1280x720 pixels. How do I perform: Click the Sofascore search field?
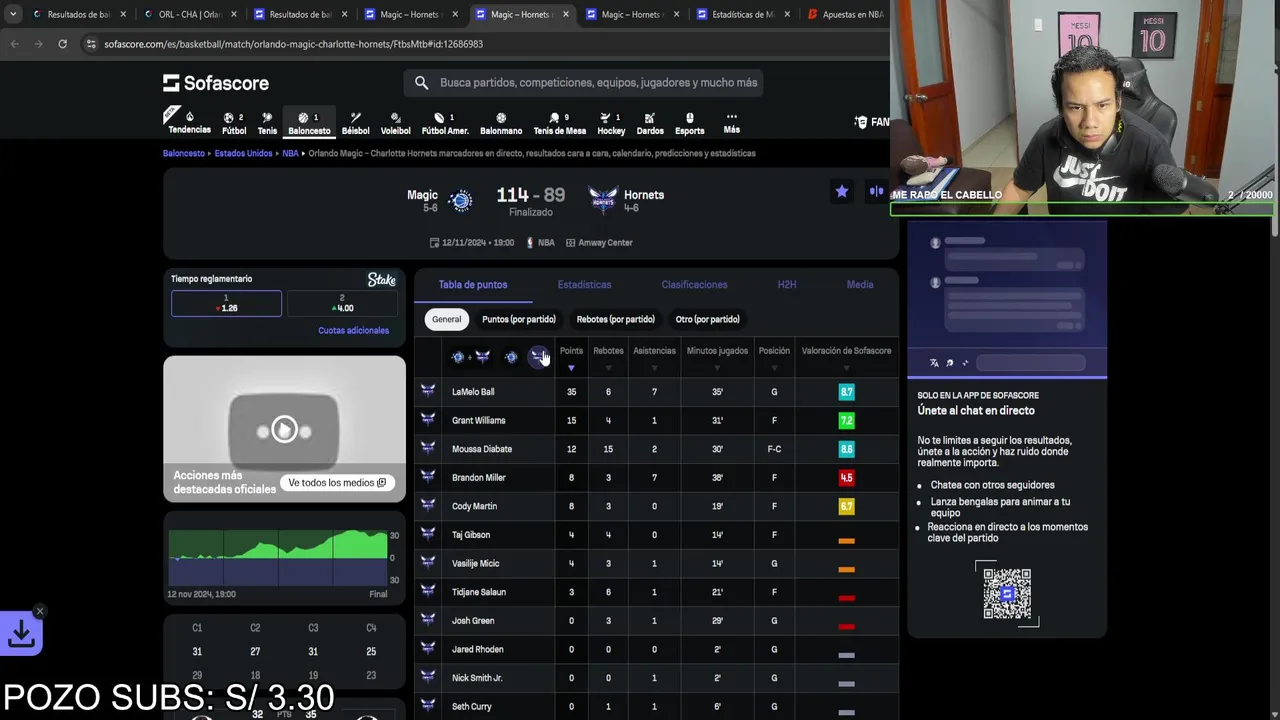pos(583,83)
